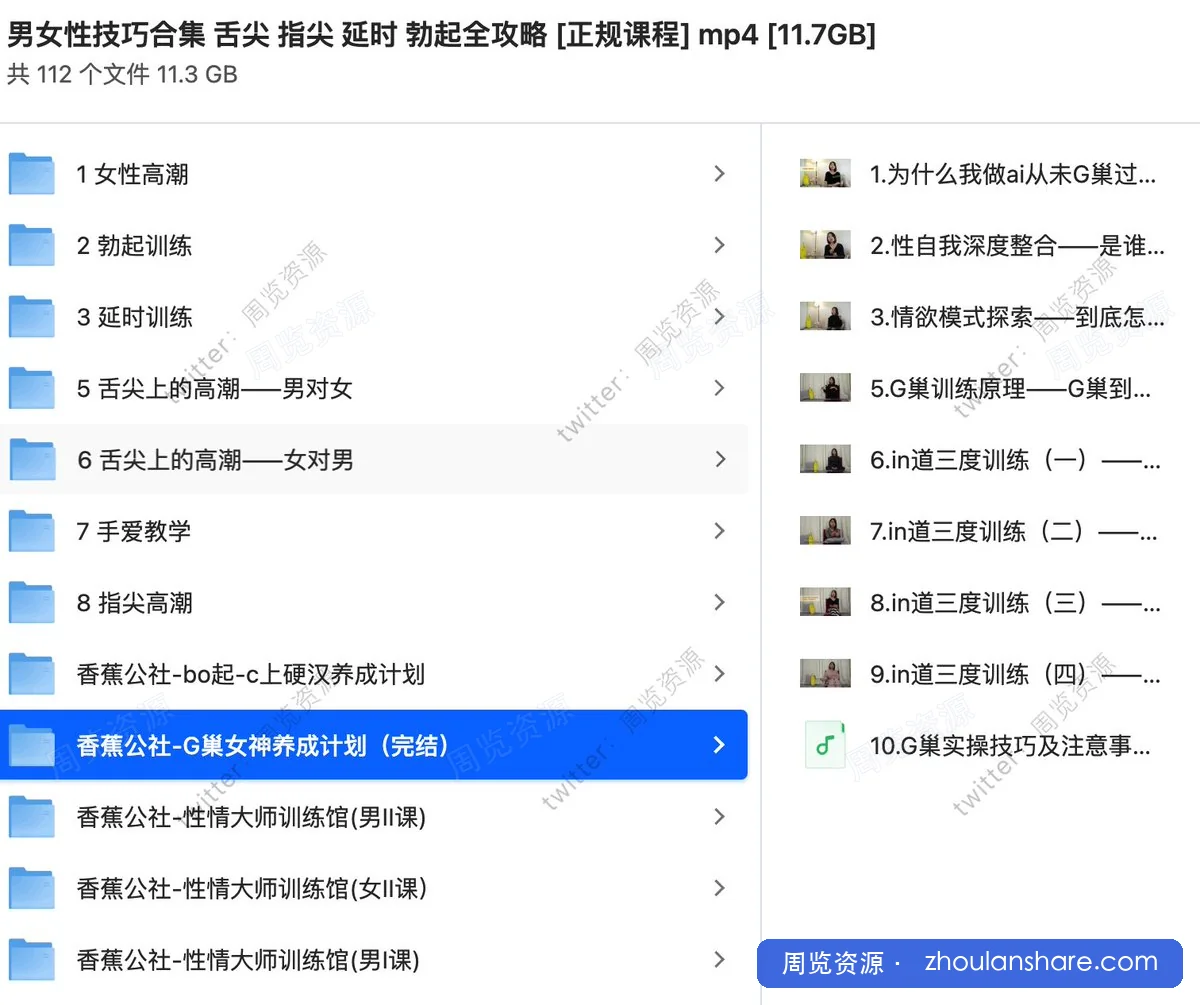Click folder icon for 性情大师训练馆(男I课)
Image resolution: width=1200 pixels, height=1005 pixels.
tap(31, 960)
